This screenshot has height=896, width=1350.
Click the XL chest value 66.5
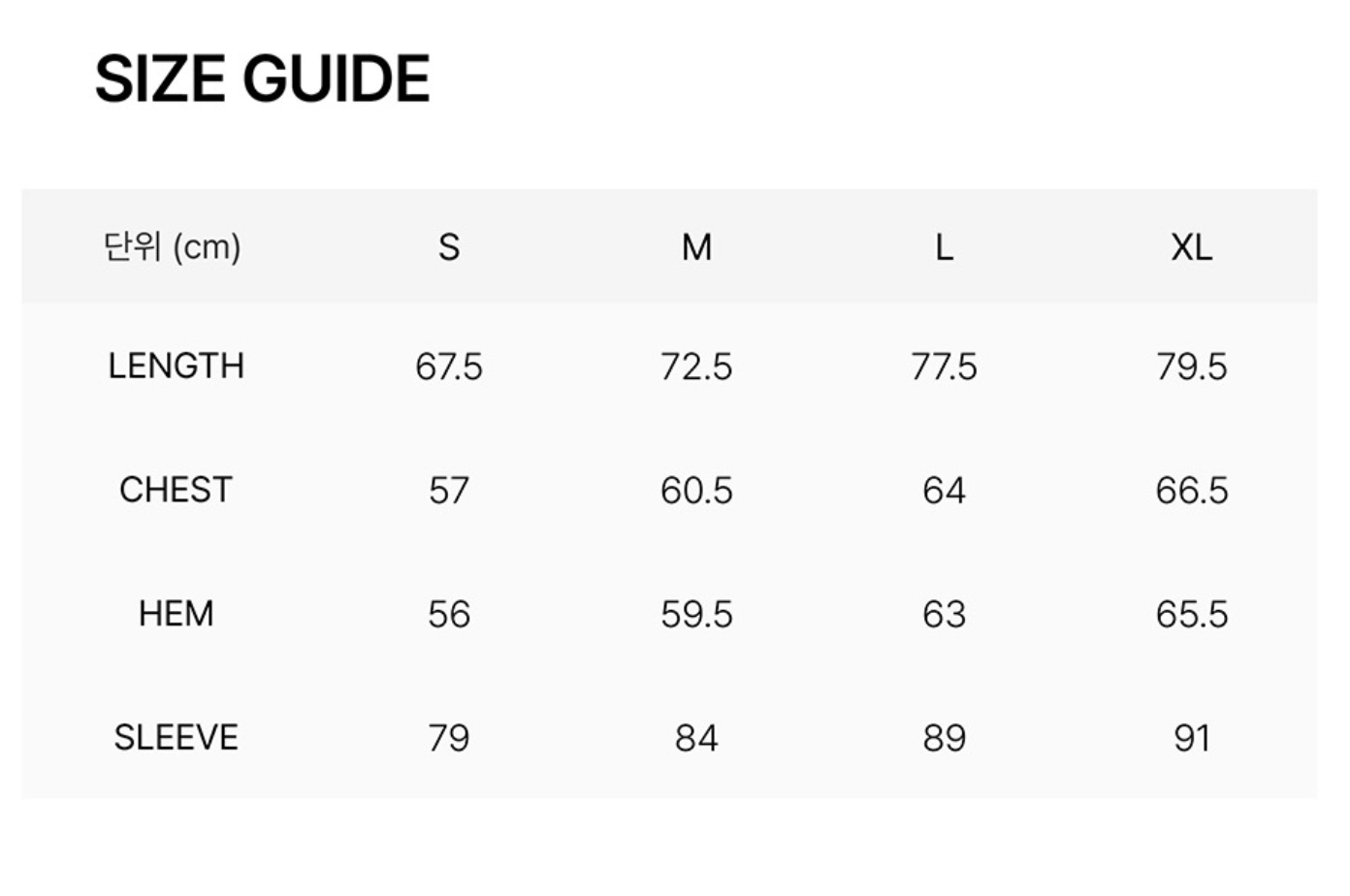[1191, 491]
